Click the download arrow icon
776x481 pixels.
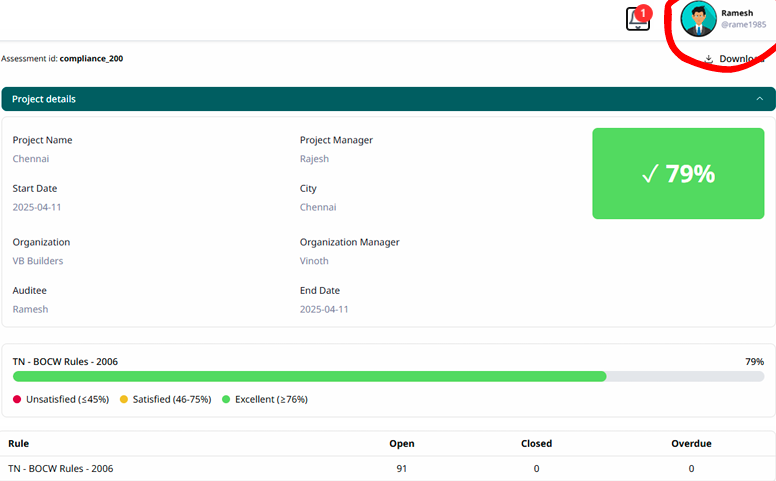pyautogui.click(x=709, y=59)
